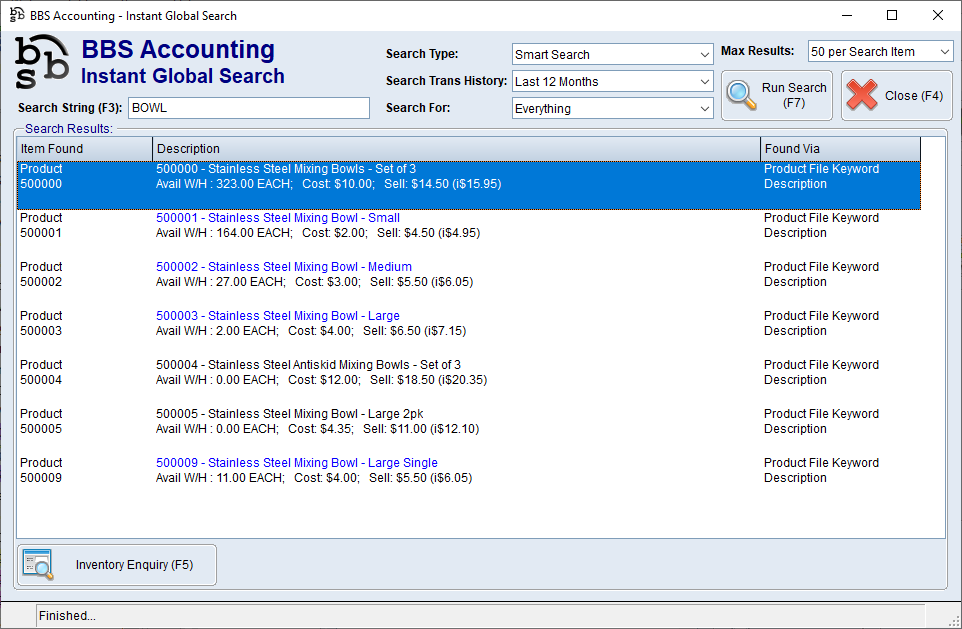The width and height of the screenshot is (962, 629).
Task: Click the red X Close icon
Action: tap(861, 95)
